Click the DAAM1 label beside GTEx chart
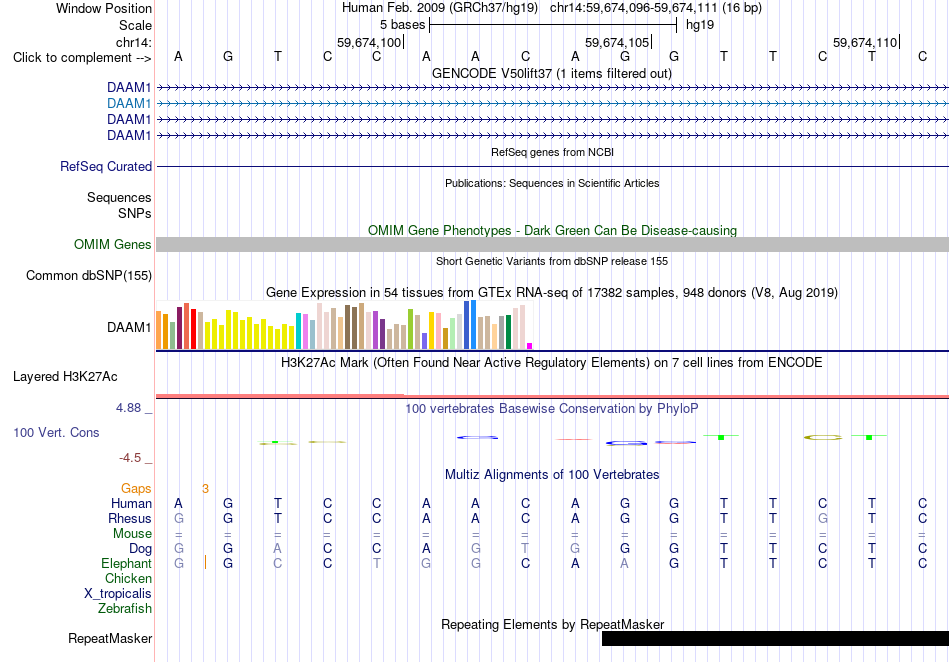950x662 pixels. [x=129, y=328]
